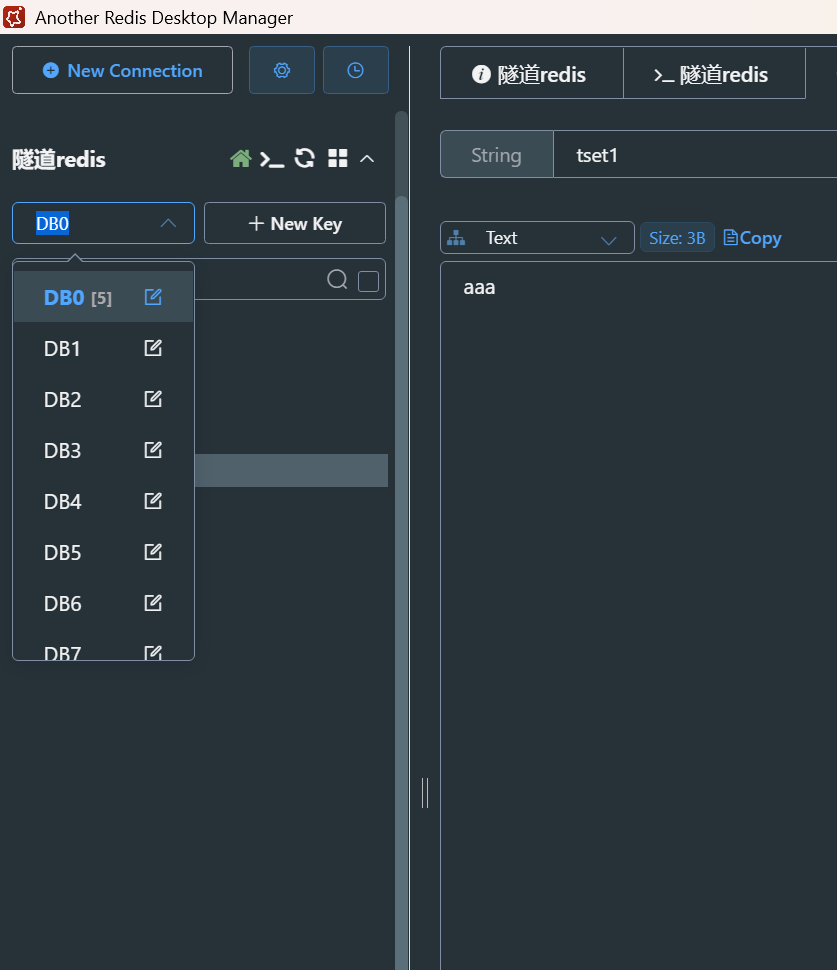Viewport: 837px width, 970px height.
Task: Click the New Connection button
Action: [x=122, y=71]
